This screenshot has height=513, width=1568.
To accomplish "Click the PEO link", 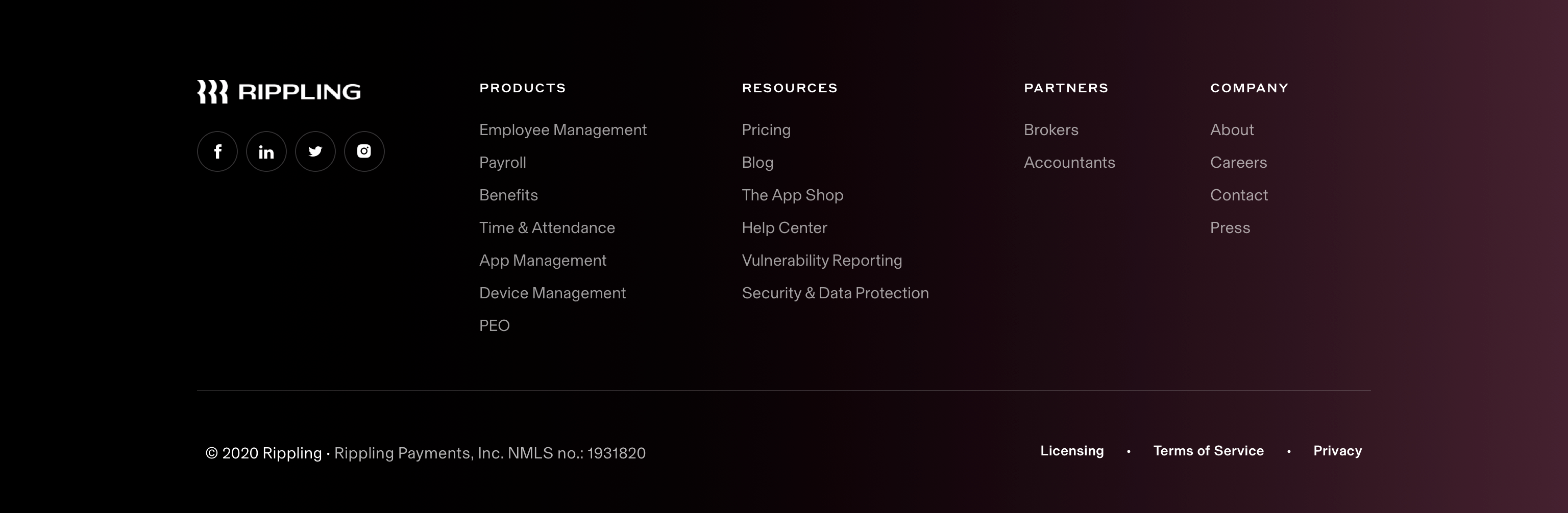I will click(494, 326).
